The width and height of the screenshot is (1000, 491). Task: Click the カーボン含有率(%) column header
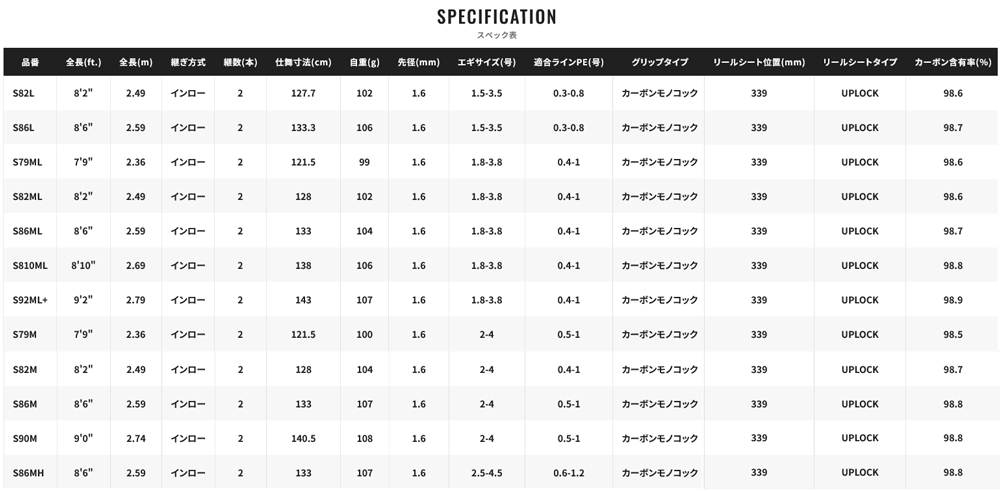click(953, 62)
